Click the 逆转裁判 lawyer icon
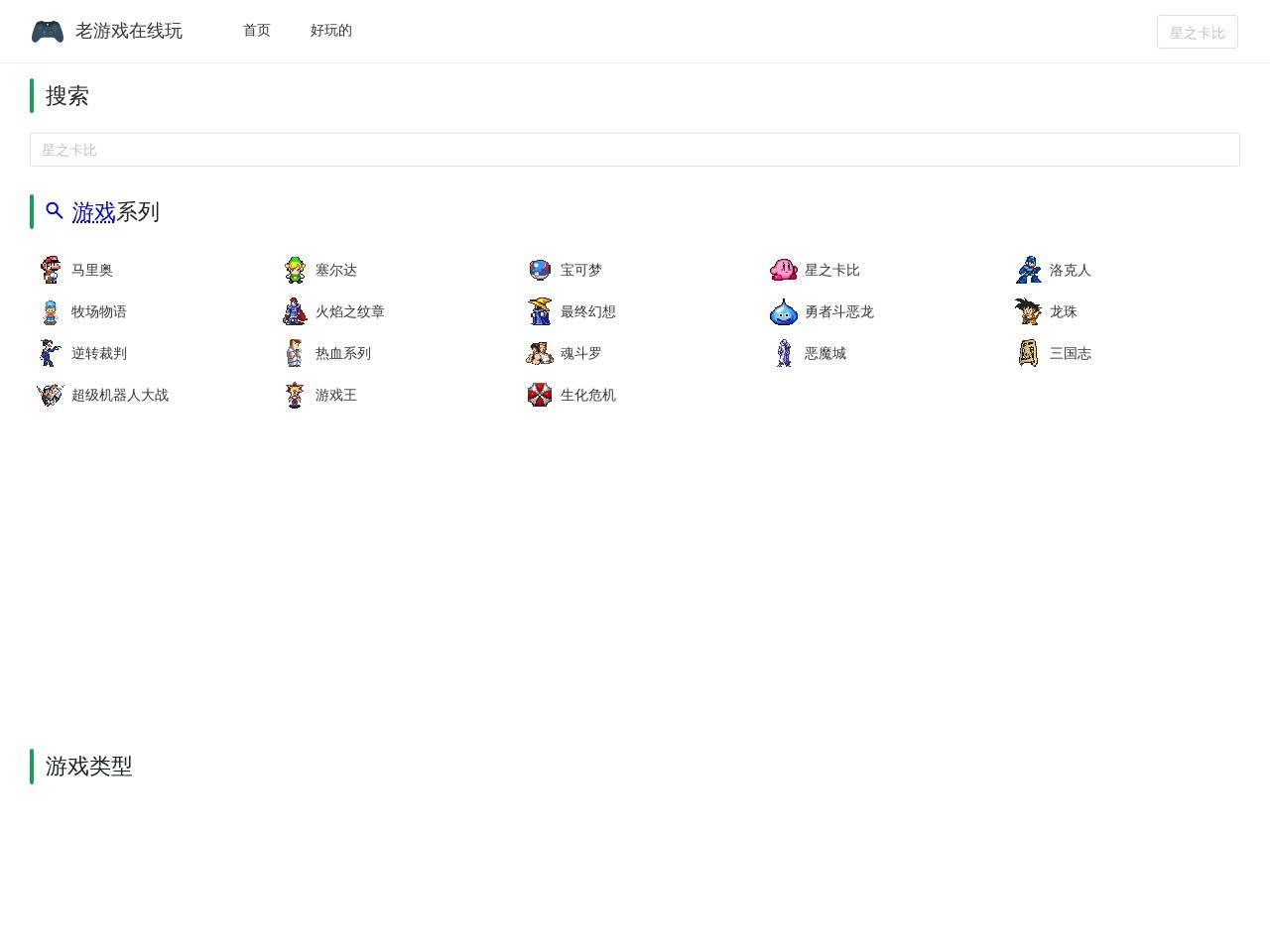 50,353
